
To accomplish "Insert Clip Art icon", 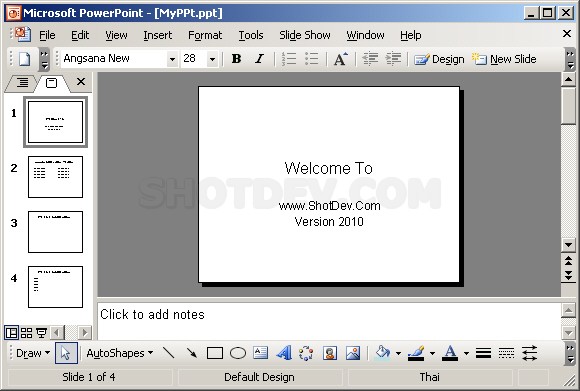I will (330, 353).
